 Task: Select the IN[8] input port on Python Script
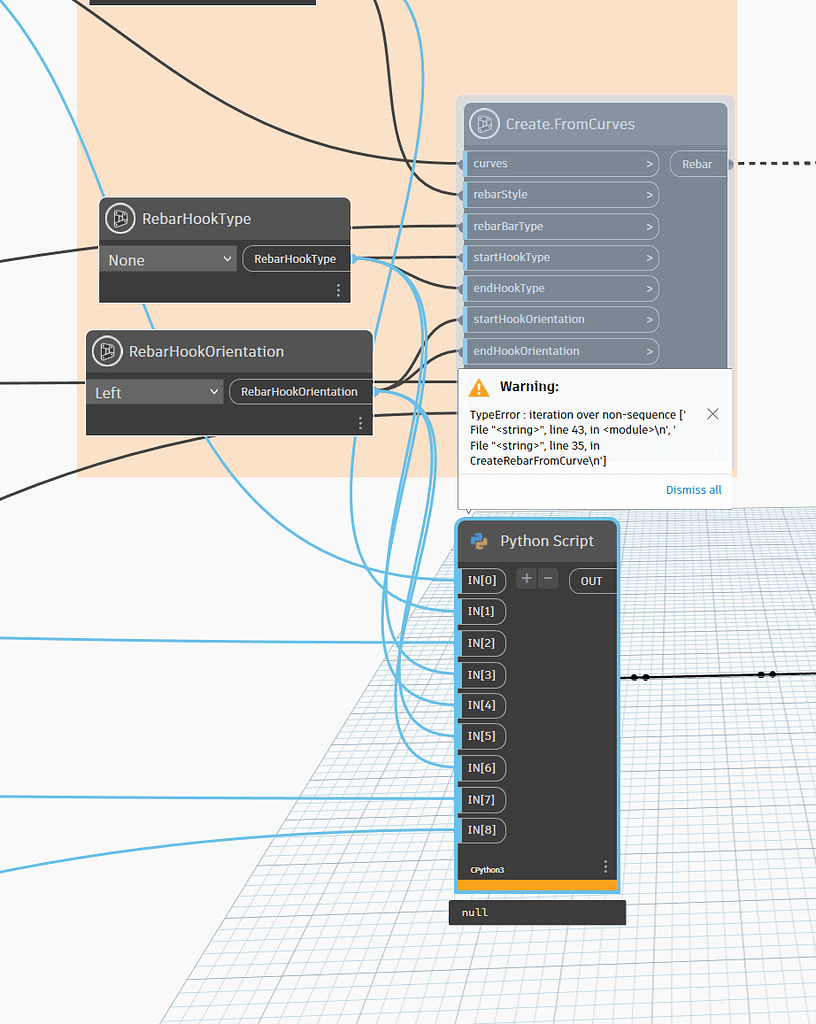pos(482,830)
